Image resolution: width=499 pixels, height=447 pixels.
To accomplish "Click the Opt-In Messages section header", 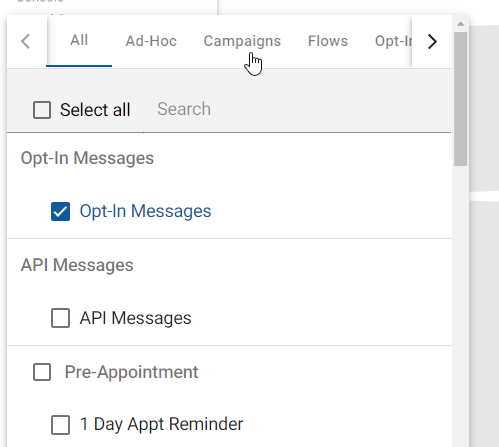I will (x=87, y=158).
